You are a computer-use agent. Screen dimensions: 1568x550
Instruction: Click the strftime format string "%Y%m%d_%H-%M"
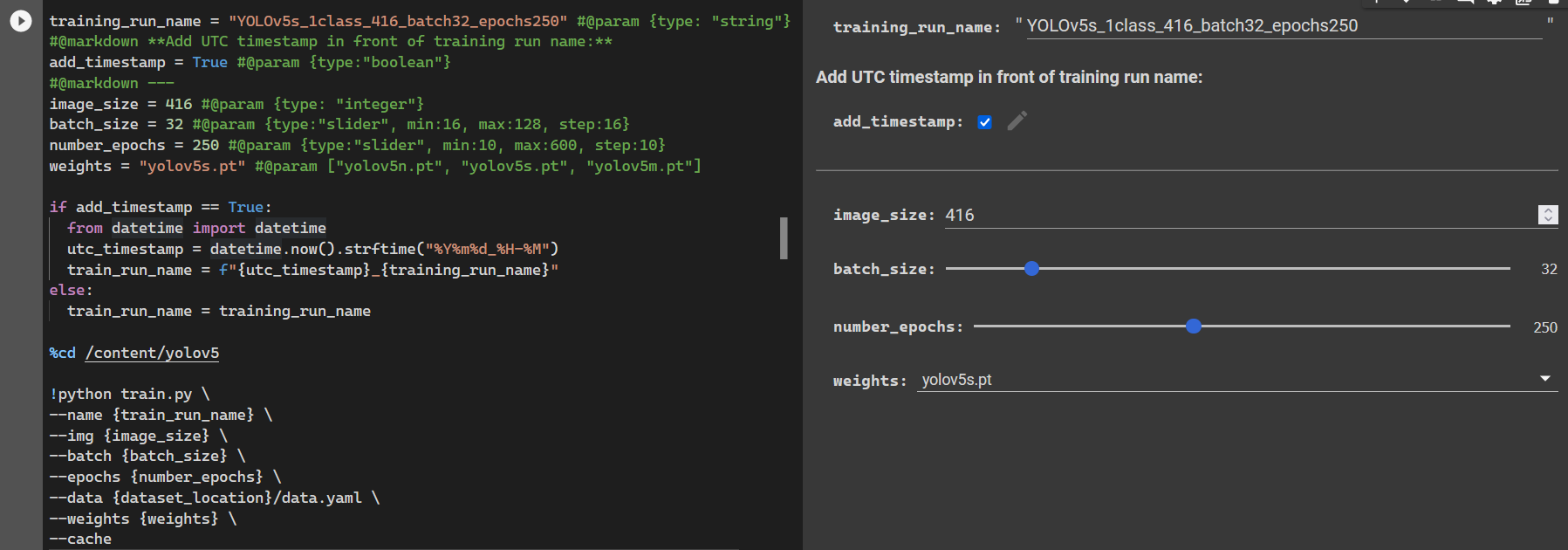[488, 249]
